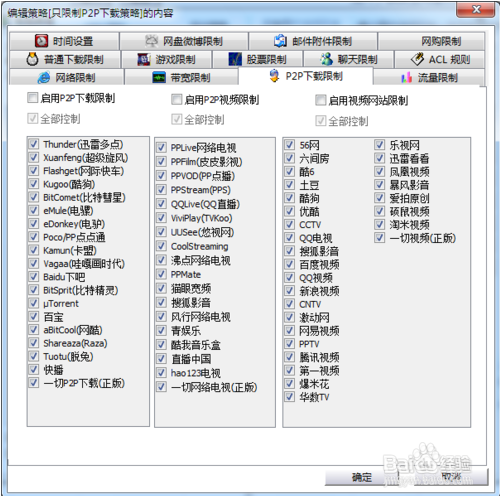Open the ACL 规则 tab
The width and height of the screenshot is (500, 496).
pyautogui.click(x=439, y=59)
